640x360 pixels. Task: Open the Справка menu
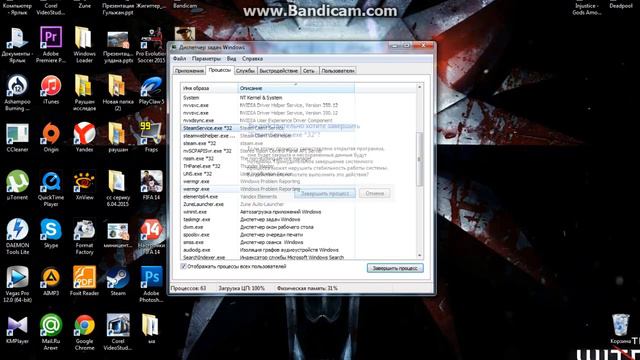point(252,58)
